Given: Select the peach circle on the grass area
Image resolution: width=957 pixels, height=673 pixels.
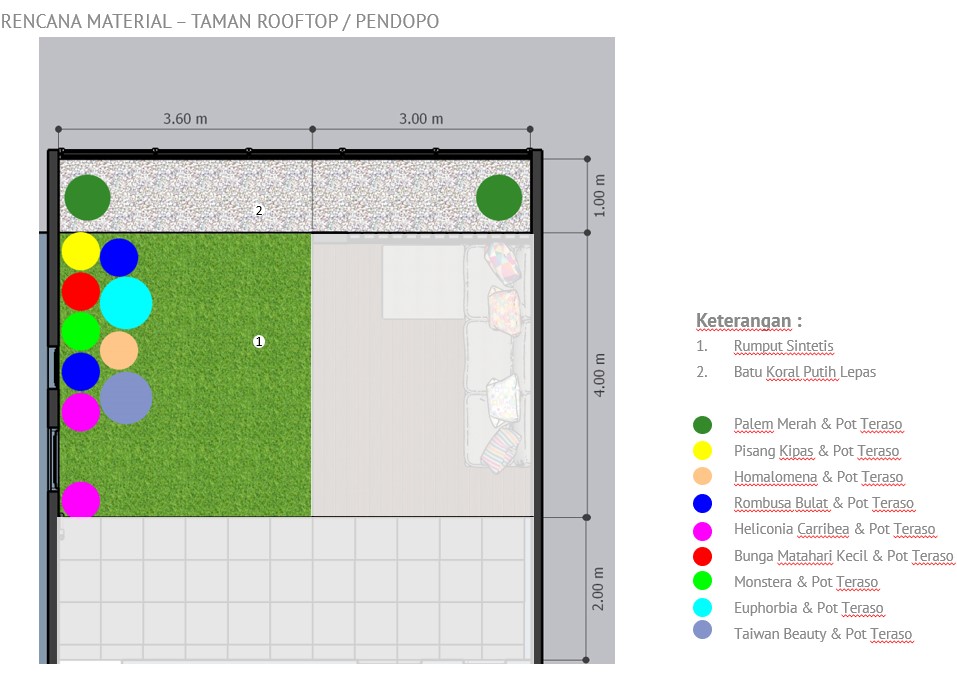Looking at the screenshot, I should pos(119,350).
